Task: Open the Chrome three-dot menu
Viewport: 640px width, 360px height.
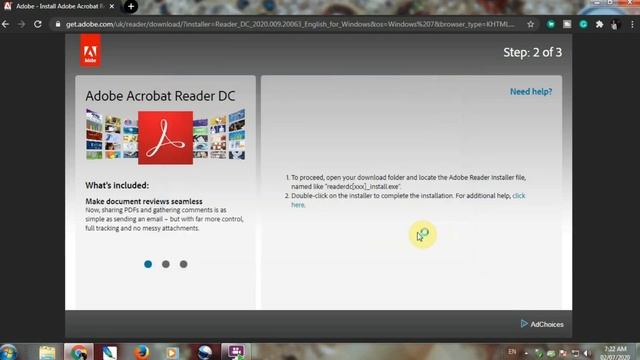Action: (x=632, y=24)
